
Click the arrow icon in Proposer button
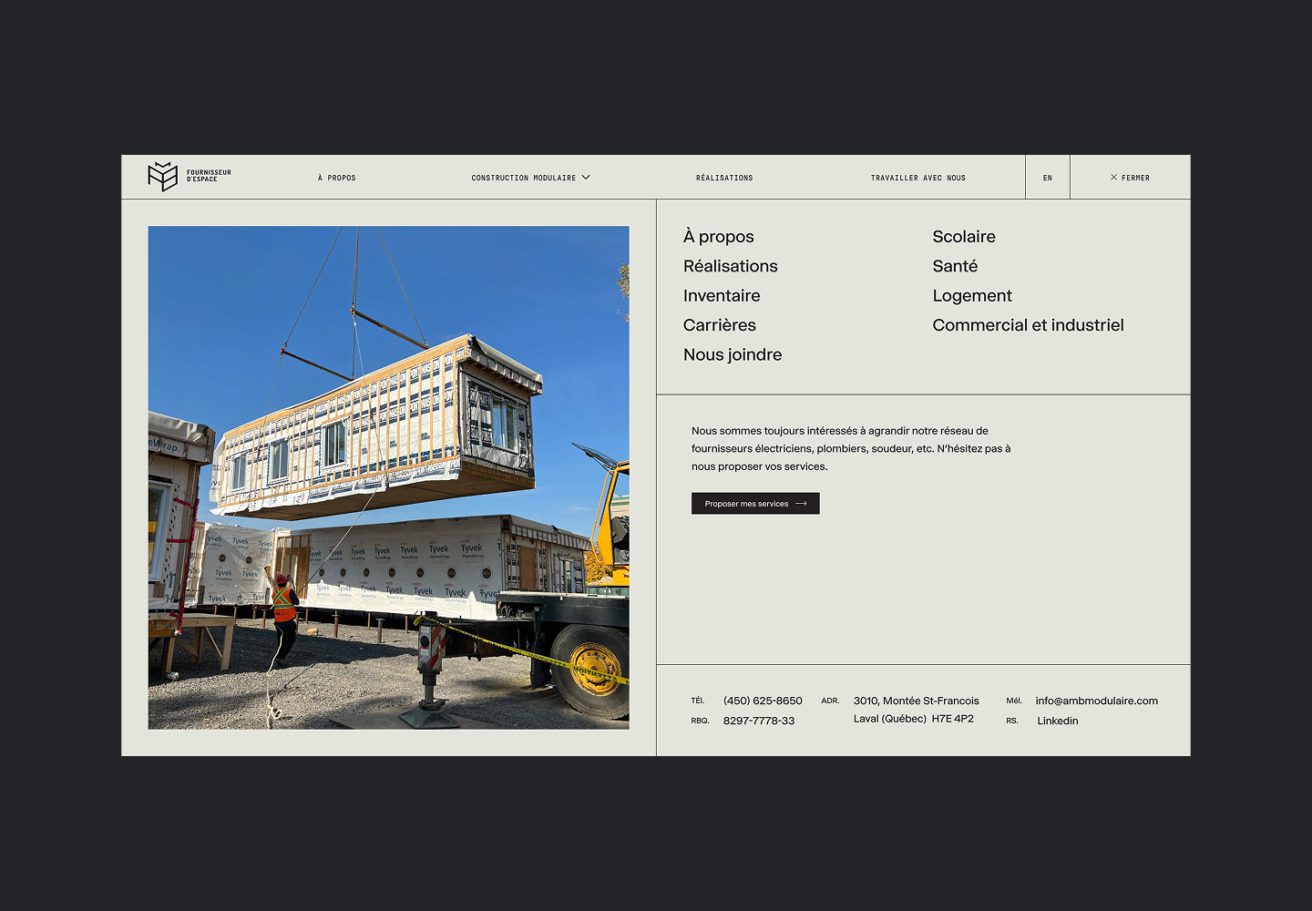801,504
